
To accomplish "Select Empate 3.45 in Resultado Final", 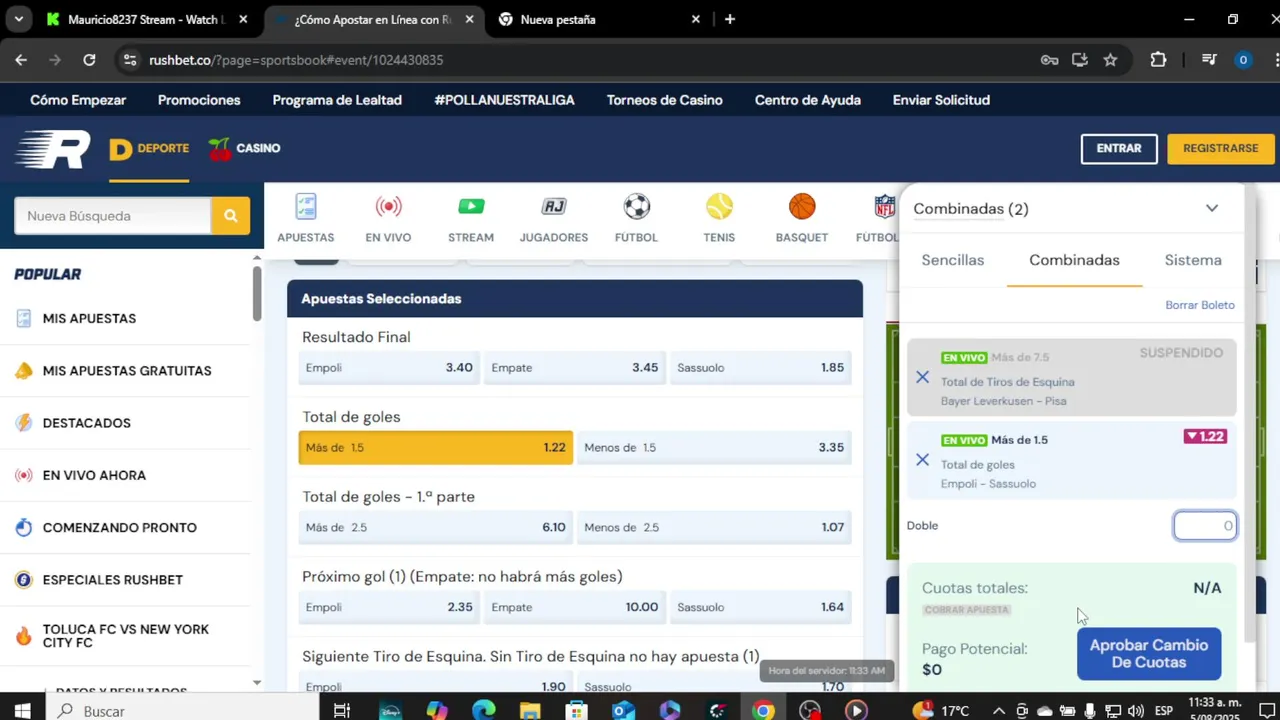I will [x=575, y=368].
